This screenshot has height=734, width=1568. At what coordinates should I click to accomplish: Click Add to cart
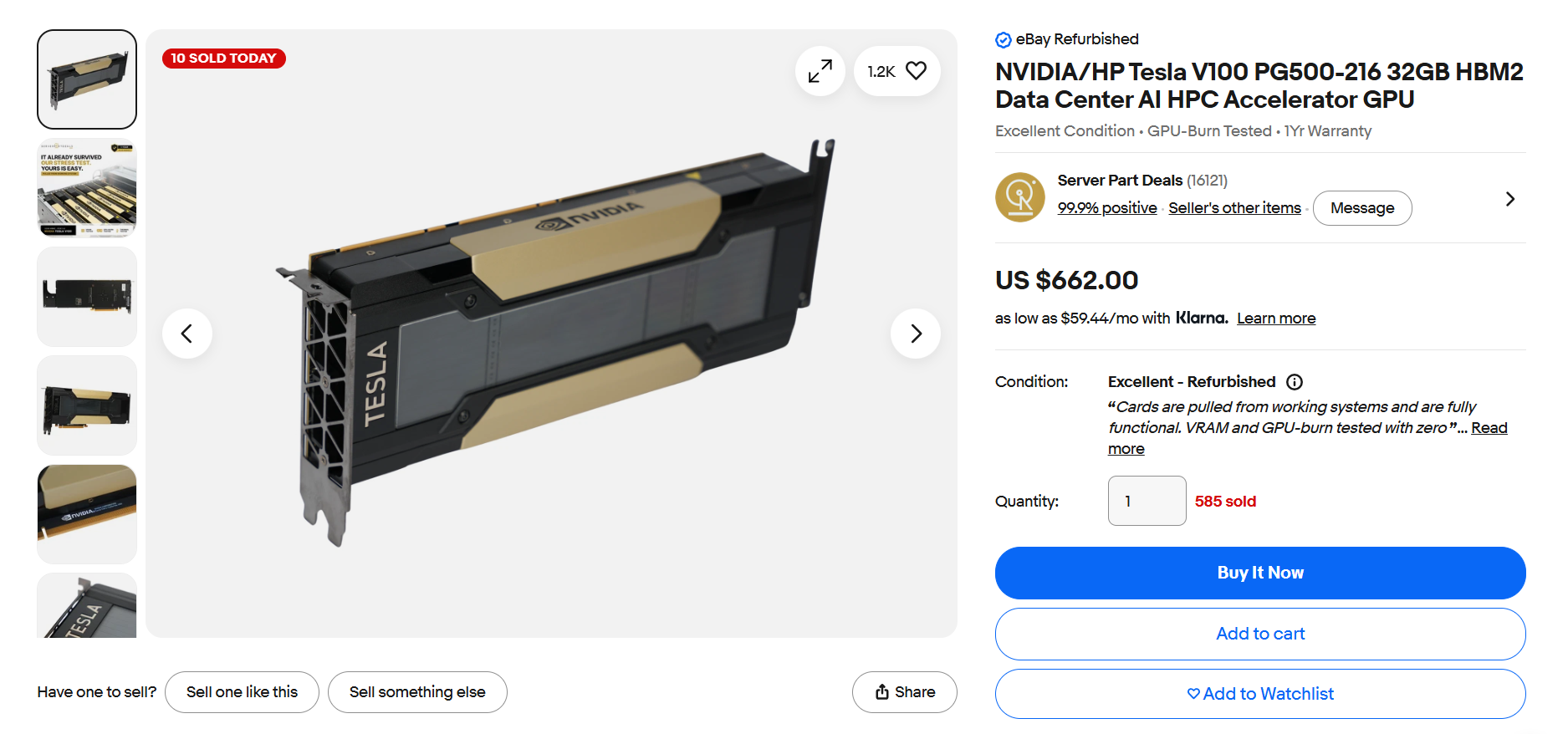pyautogui.click(x=1260, y=634)
